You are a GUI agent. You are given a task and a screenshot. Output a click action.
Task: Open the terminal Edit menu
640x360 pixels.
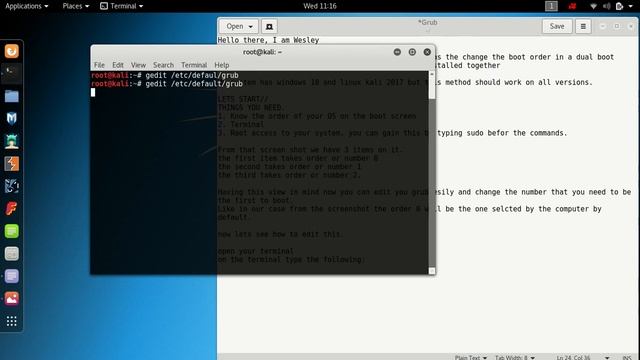pos(118,65)
